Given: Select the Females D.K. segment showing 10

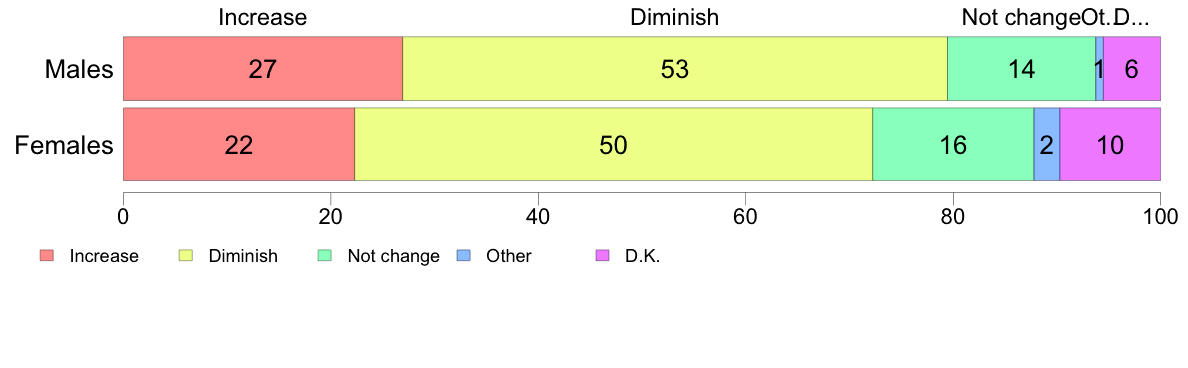Looking at the screenshot, I should [x=1110, y=145].
